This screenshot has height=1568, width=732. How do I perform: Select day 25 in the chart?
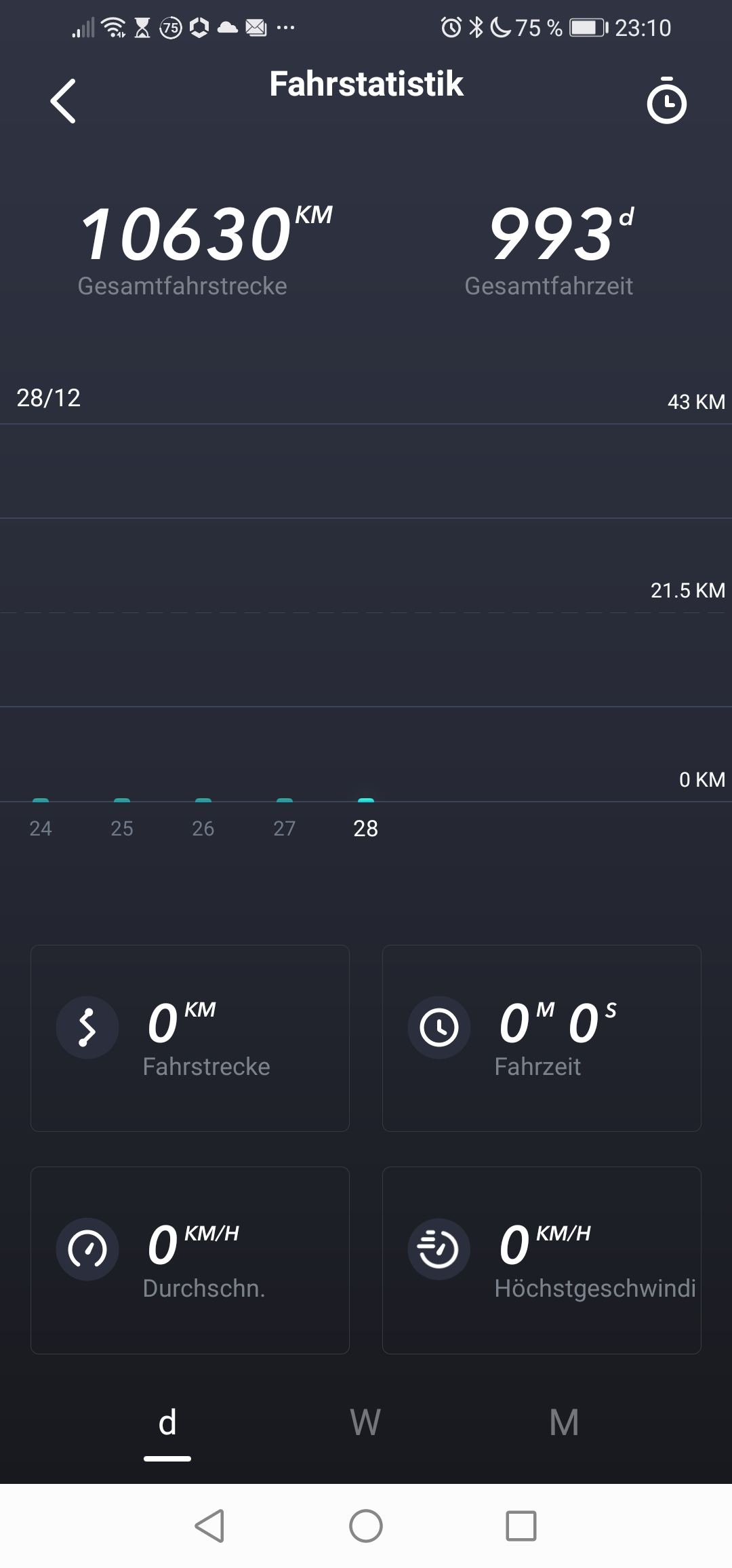pos(122,827)
